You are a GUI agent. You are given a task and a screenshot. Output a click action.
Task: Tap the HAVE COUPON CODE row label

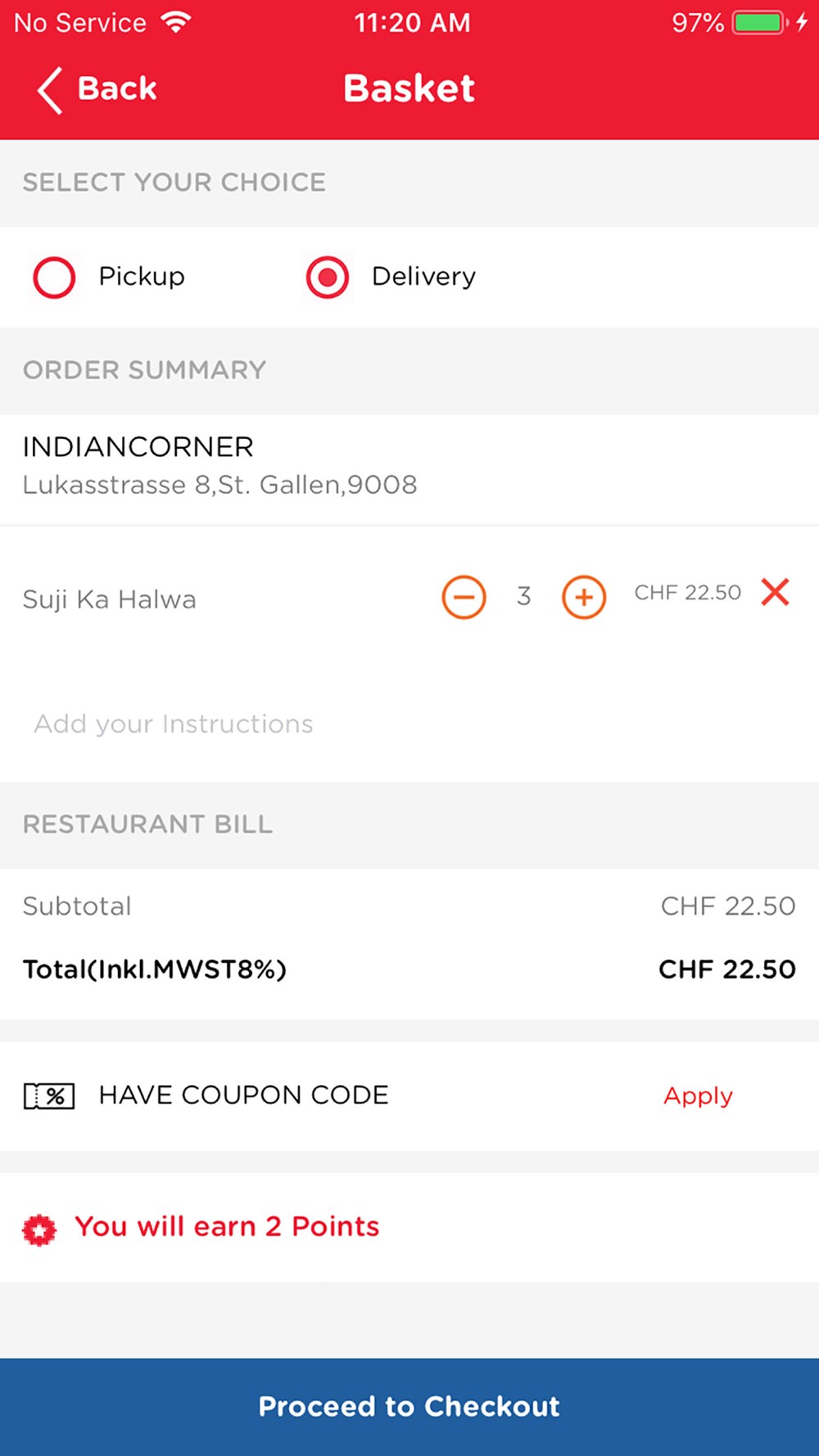pos(243,1096)
